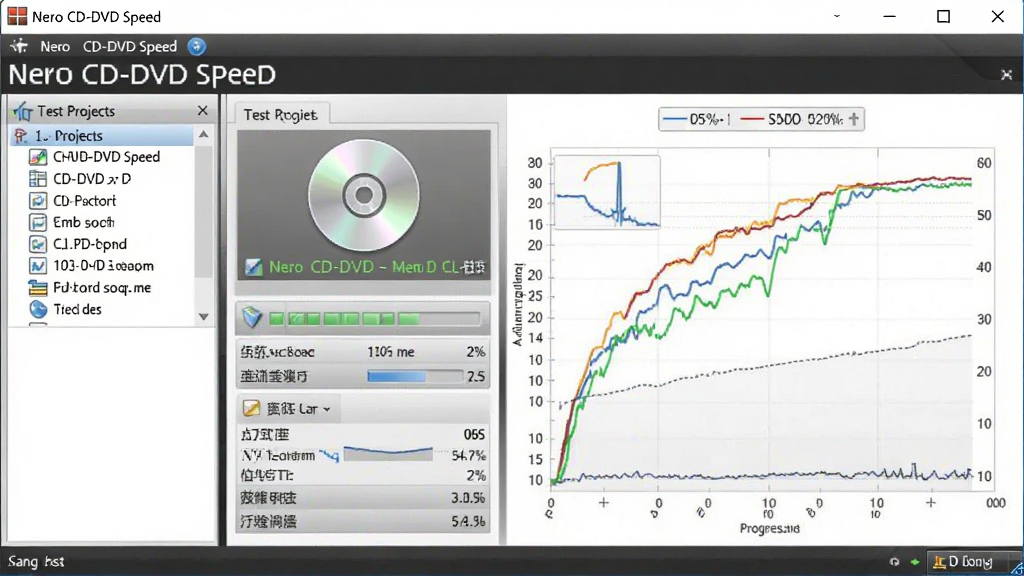Select the 1. Projects tree row

103,136
